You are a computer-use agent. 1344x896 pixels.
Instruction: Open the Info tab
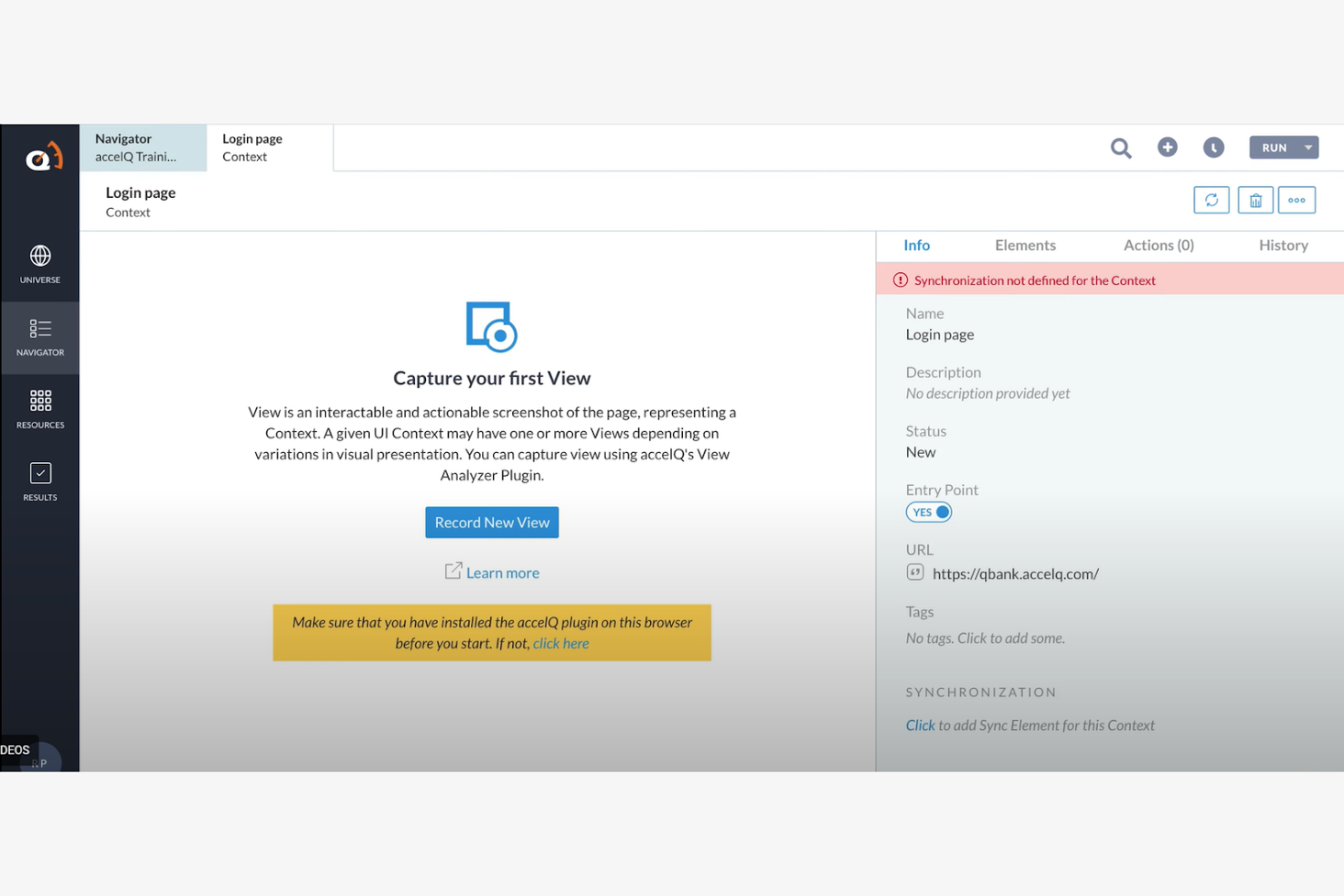916,245
